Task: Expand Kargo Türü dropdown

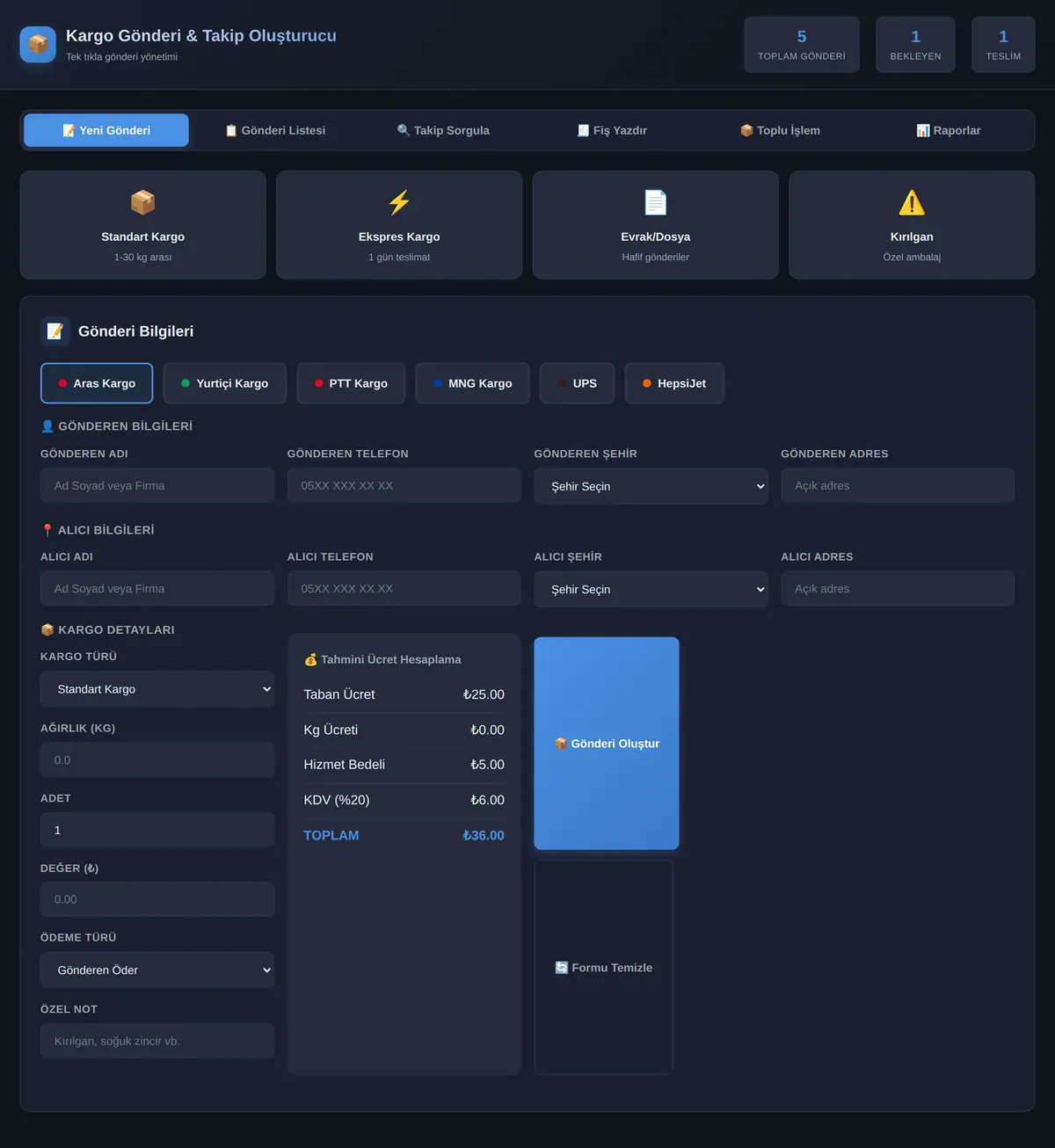Action: click(157, 689)
